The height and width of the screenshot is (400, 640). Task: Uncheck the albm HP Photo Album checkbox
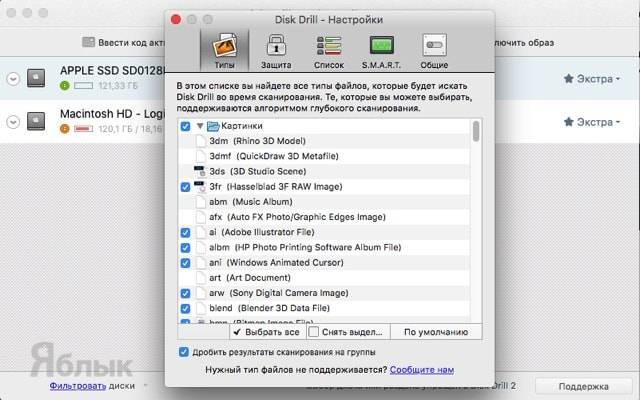185,248
